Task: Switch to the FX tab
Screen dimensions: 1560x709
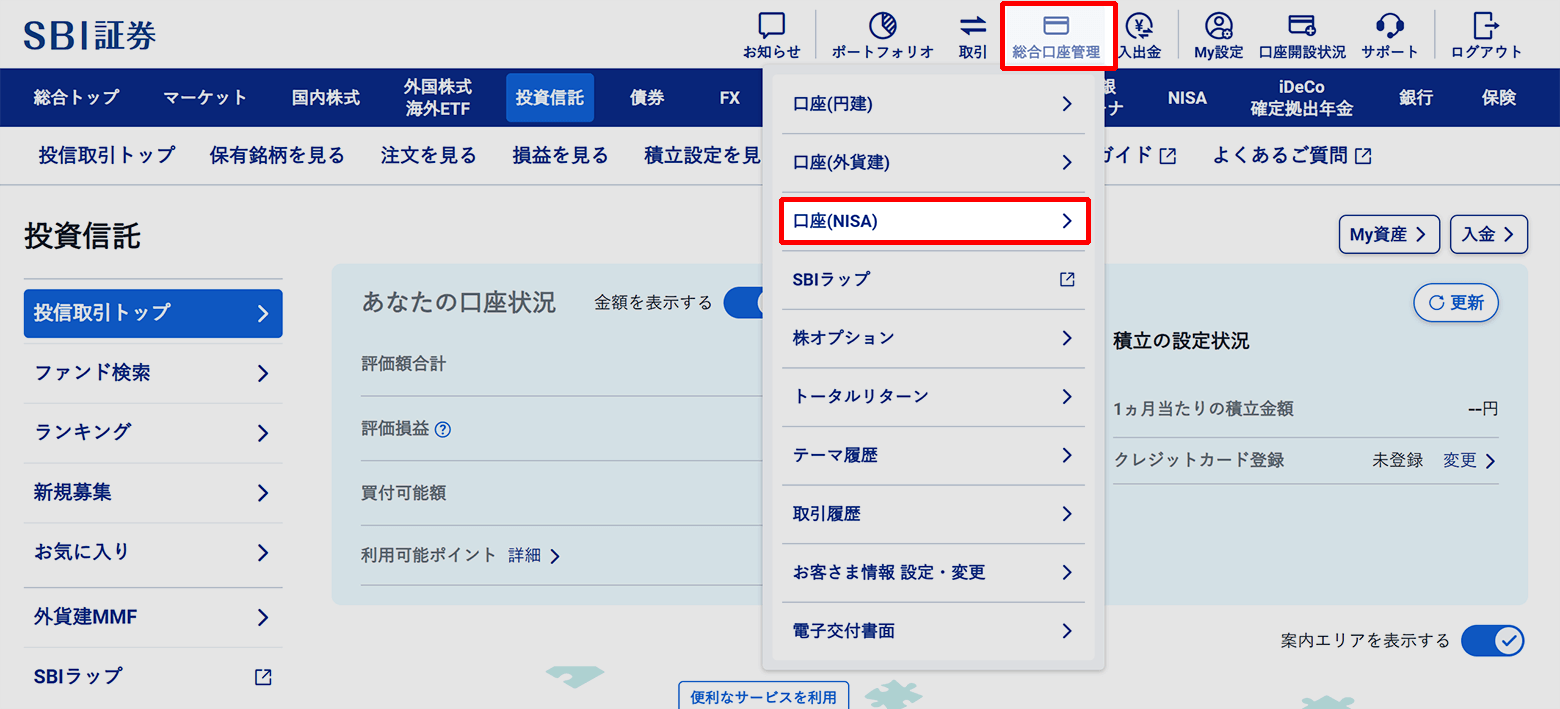Action: point(730,98)
